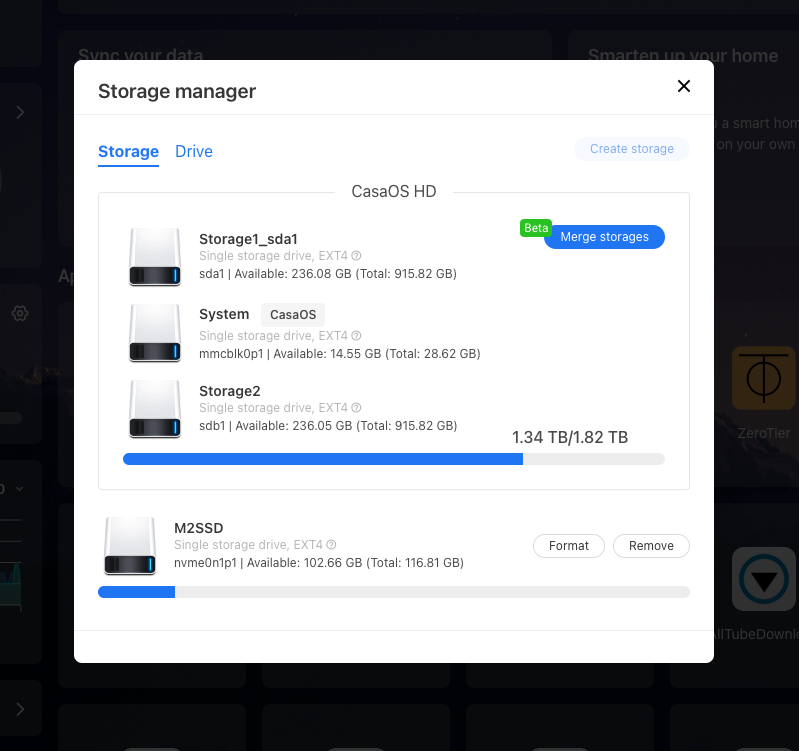The width and height of the screenshot is (799, 751).
Task: Expand the lower chevron in background sidebar
Action: pyautogui.click(x=20, y=709)
